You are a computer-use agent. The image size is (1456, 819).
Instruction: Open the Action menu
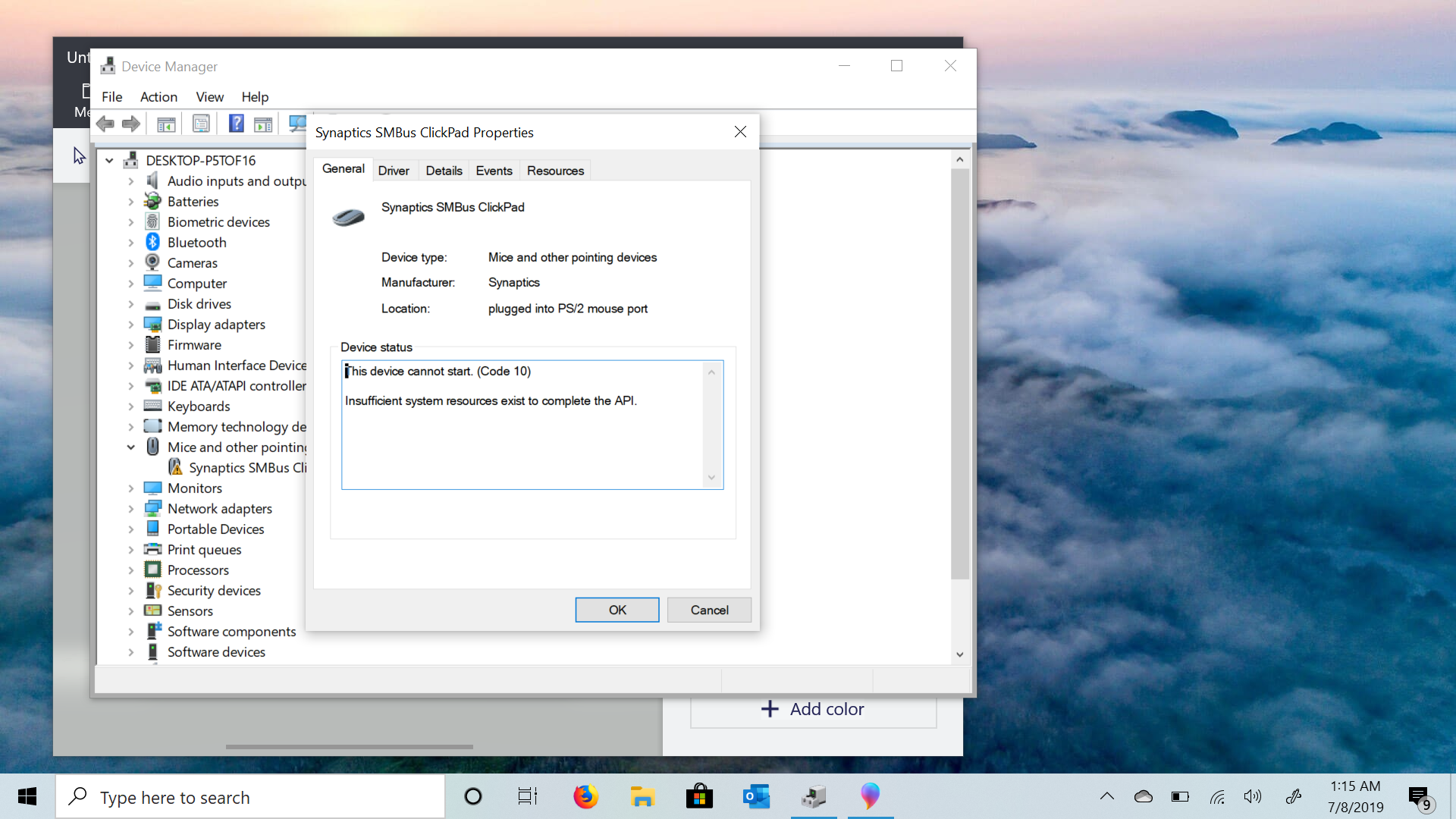(x=158, y=96)
